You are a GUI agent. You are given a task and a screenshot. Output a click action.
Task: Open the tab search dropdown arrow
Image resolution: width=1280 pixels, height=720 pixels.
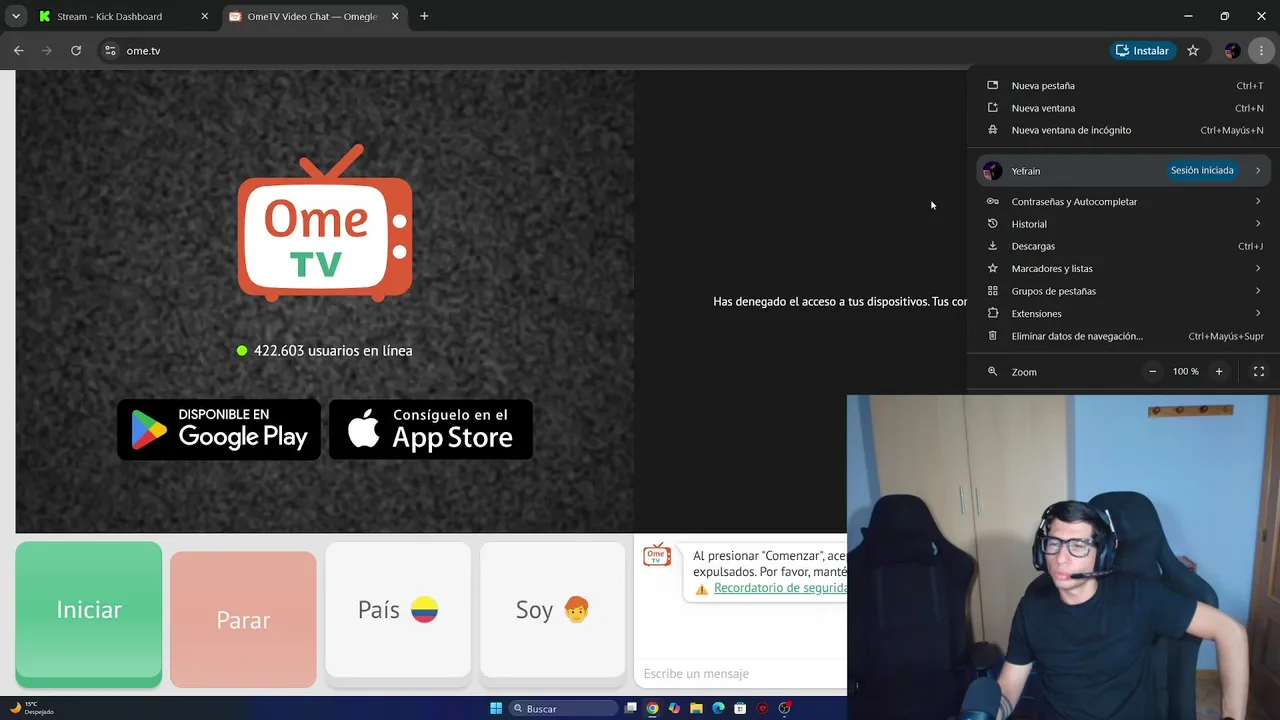pos(16,16)
